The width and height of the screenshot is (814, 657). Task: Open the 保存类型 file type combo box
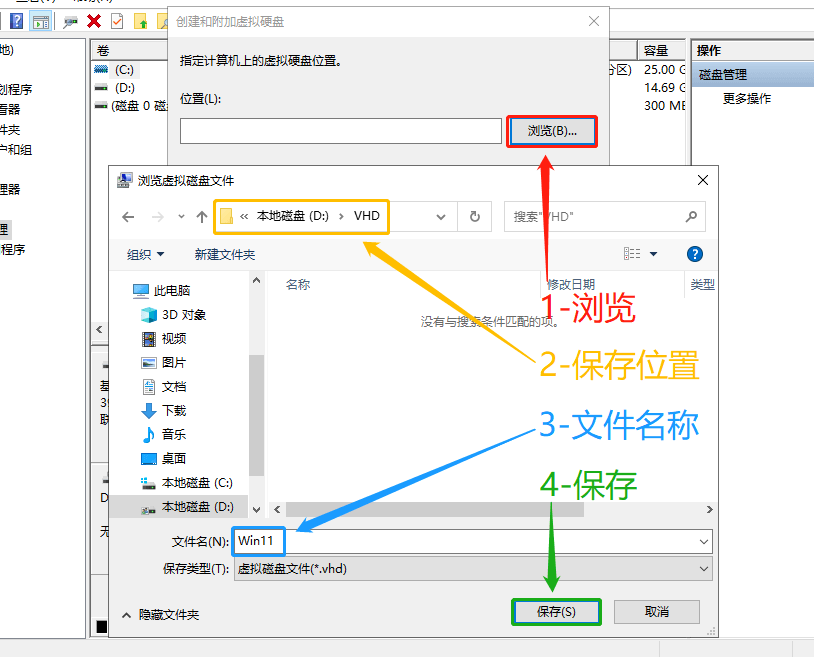pyautogui.click(x=472, y=568)
